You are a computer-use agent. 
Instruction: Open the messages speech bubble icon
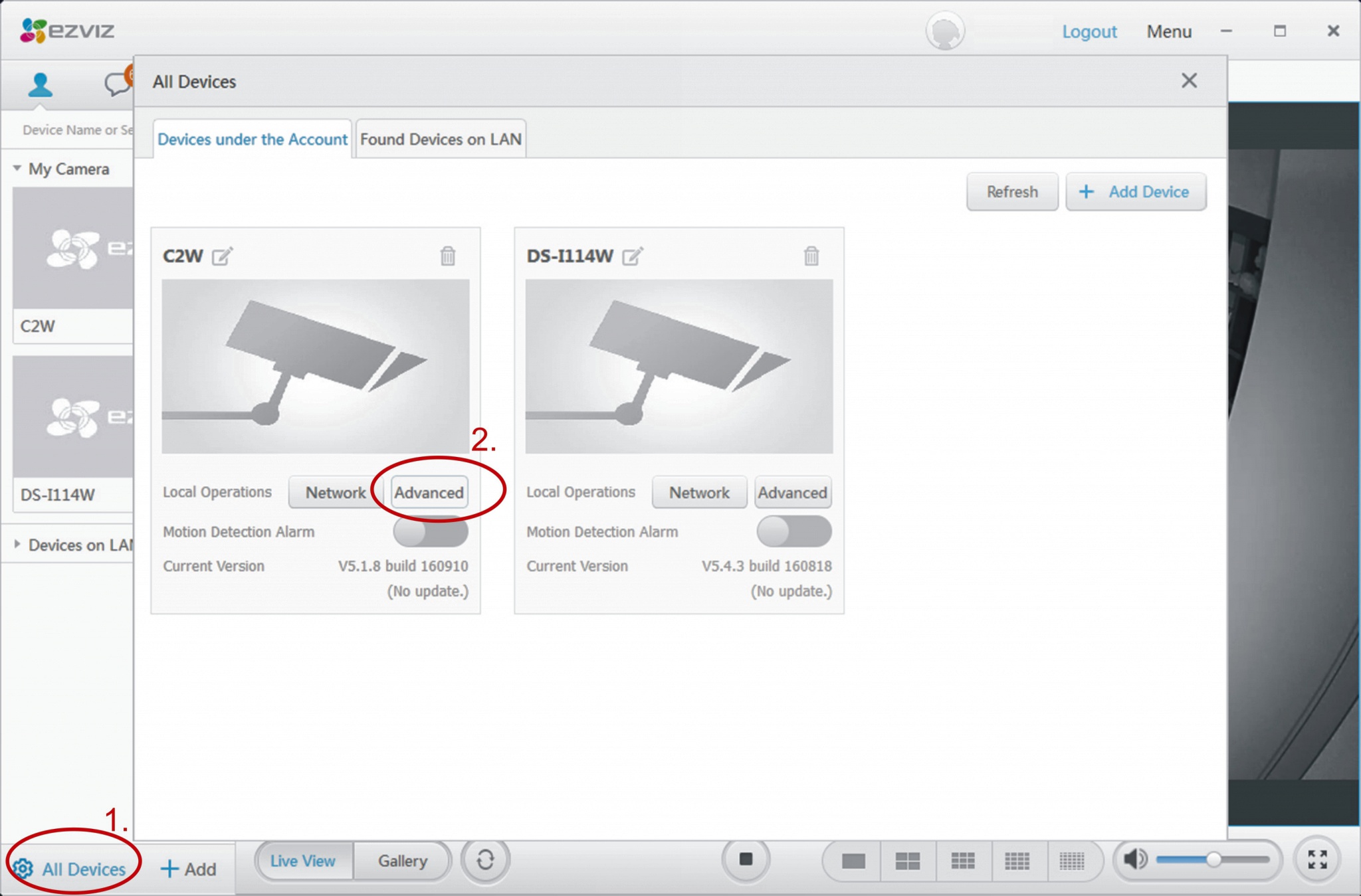[x=118, y=84]
